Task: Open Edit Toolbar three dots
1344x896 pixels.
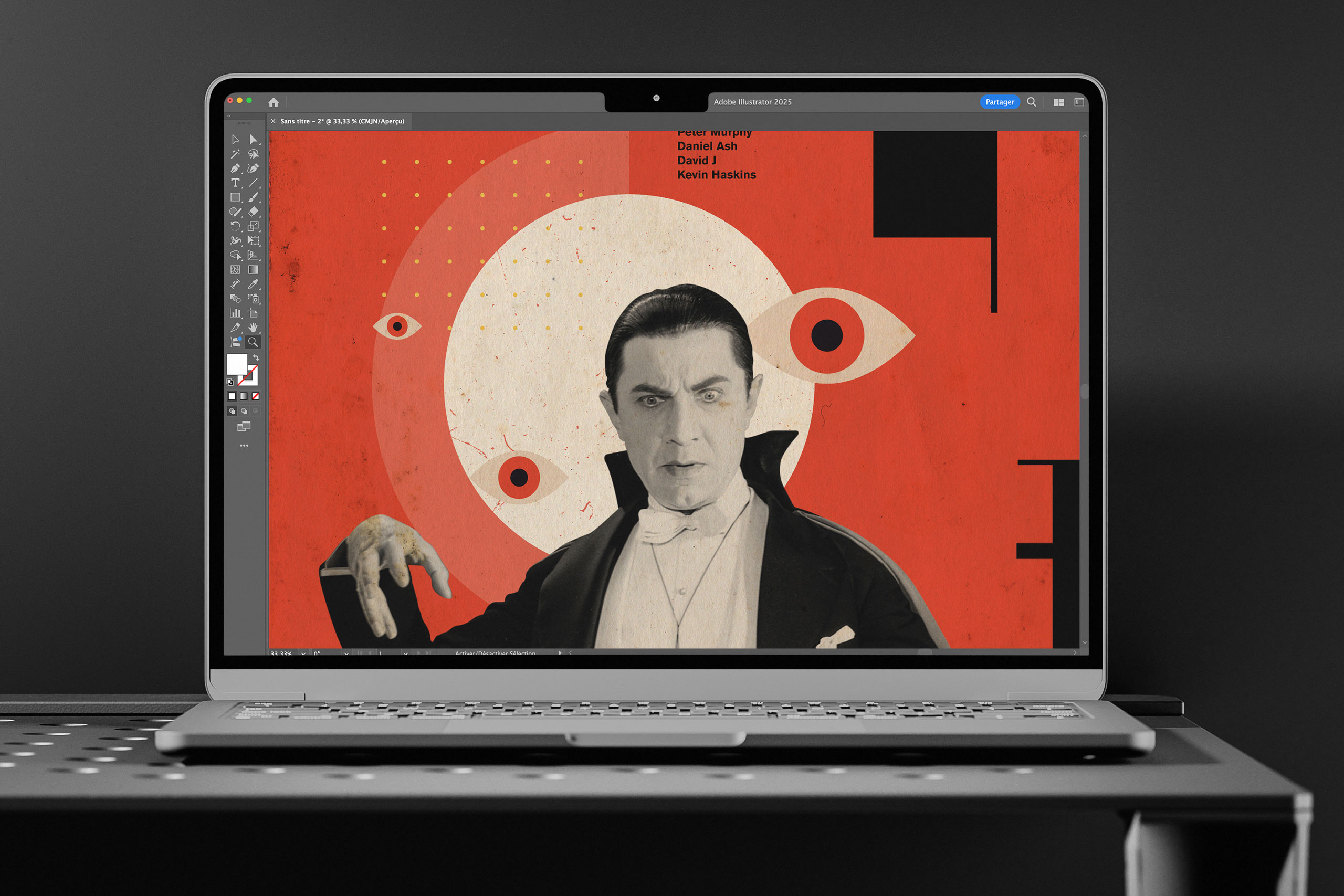Action: pyautogui.click(x=244, y=445)
